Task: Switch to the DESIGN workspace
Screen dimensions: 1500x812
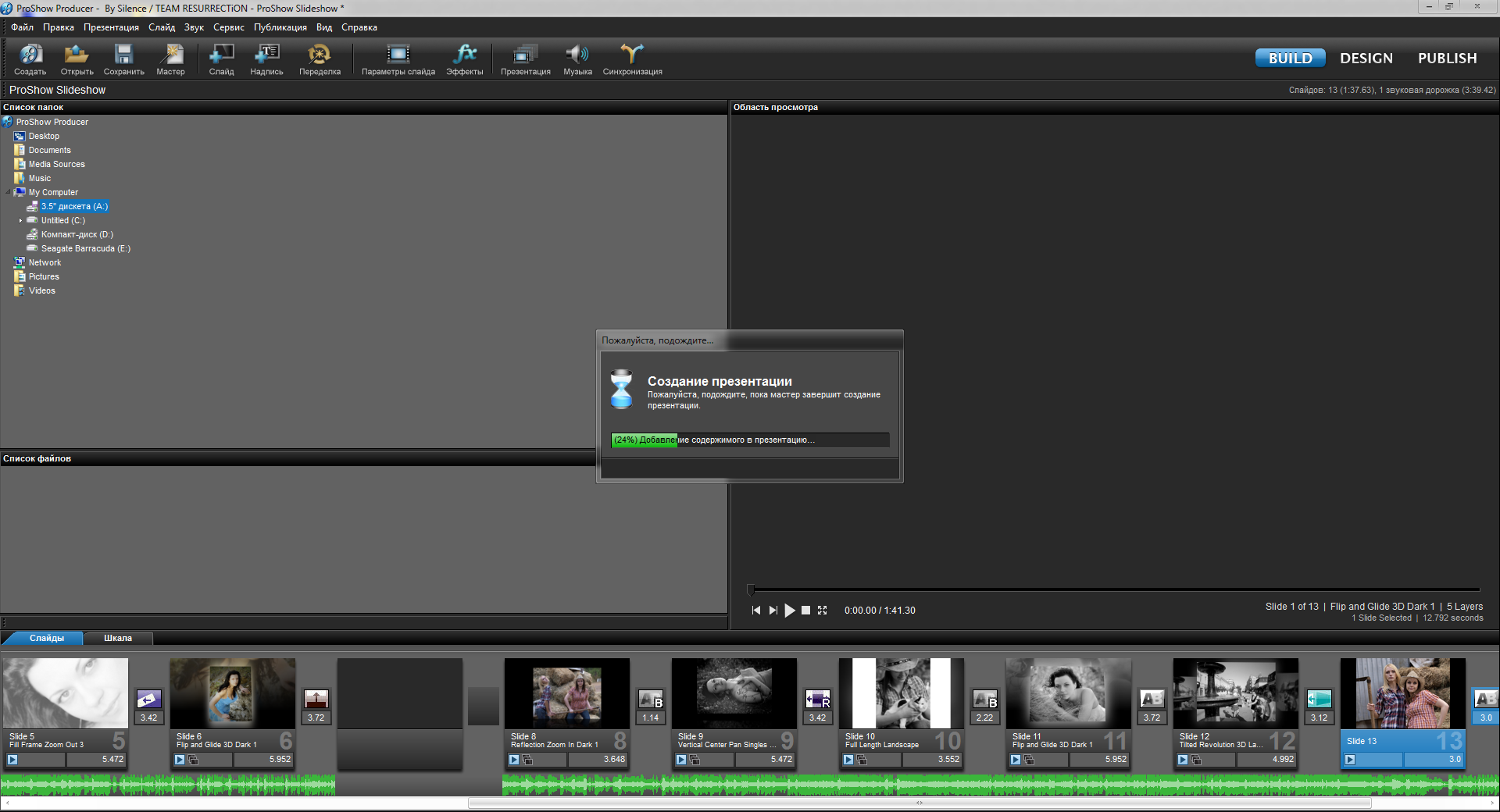Action: click(1366, 59)
